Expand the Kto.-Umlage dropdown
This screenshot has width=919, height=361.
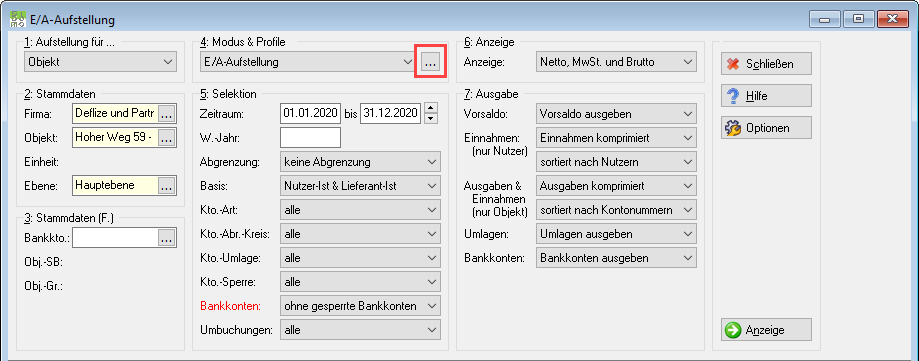point(360,258)
